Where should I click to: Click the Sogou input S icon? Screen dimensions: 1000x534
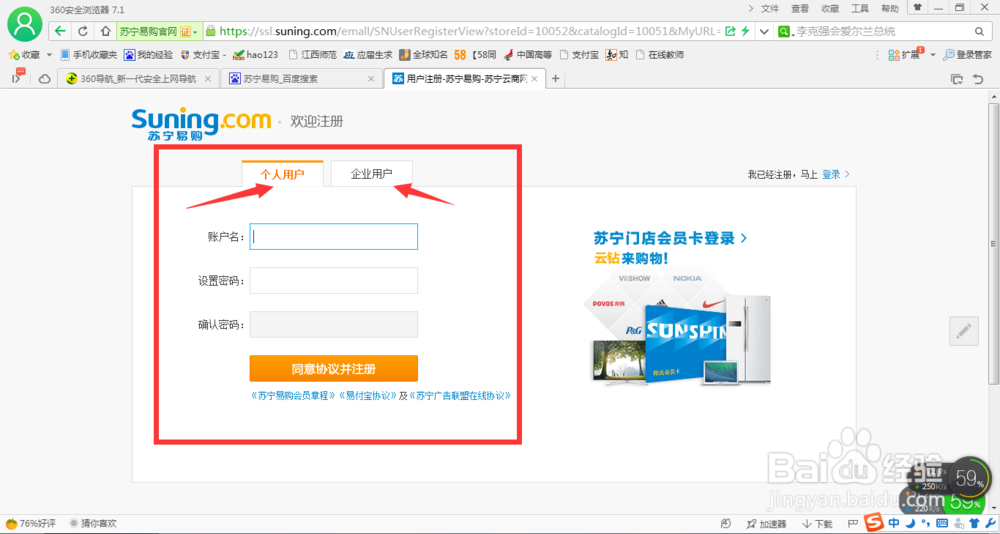coord(876,523)
